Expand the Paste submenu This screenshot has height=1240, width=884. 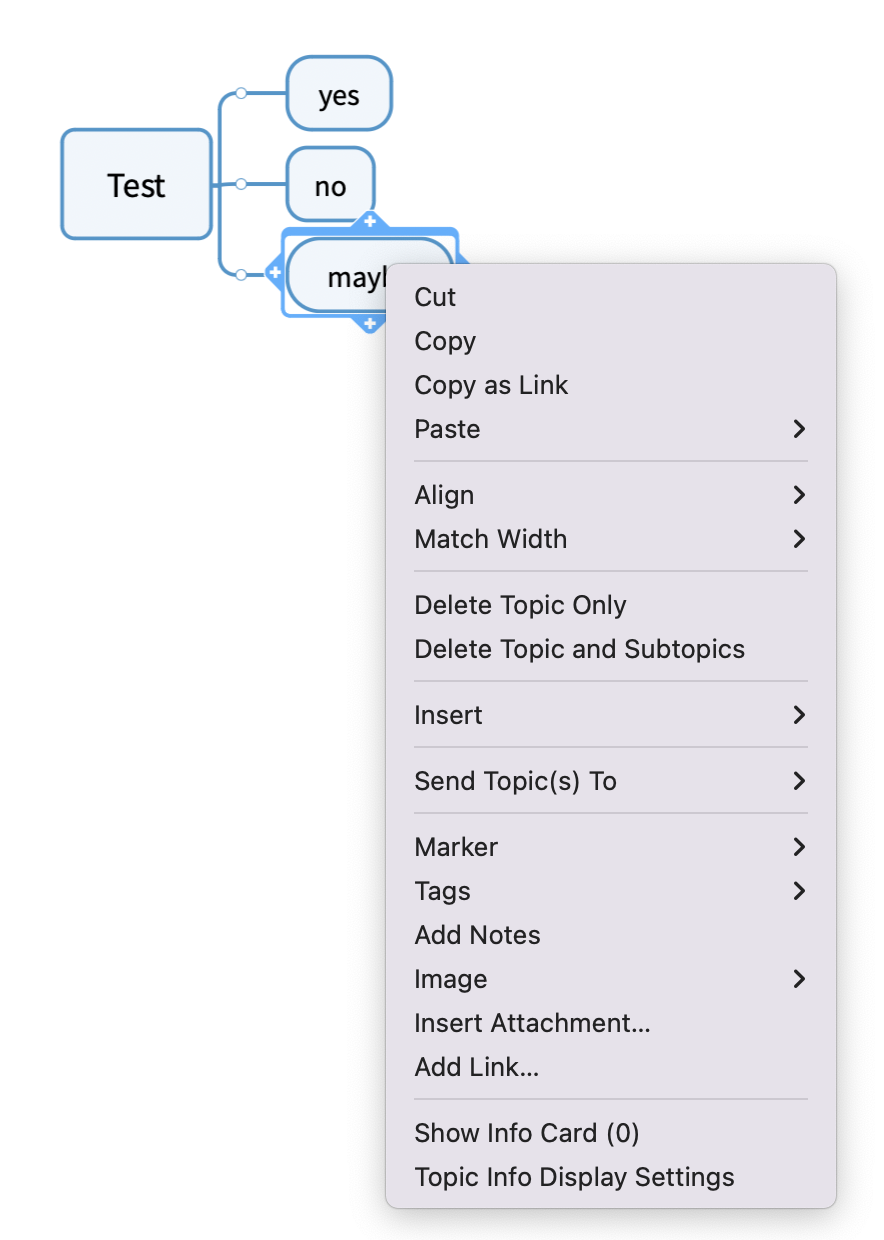coord(610,429)
